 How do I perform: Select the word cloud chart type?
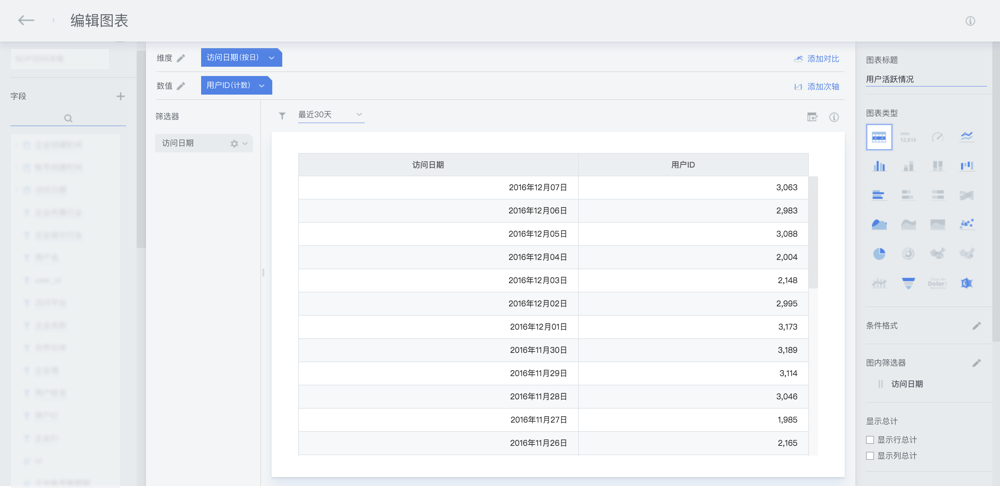(x=937, y=283)
